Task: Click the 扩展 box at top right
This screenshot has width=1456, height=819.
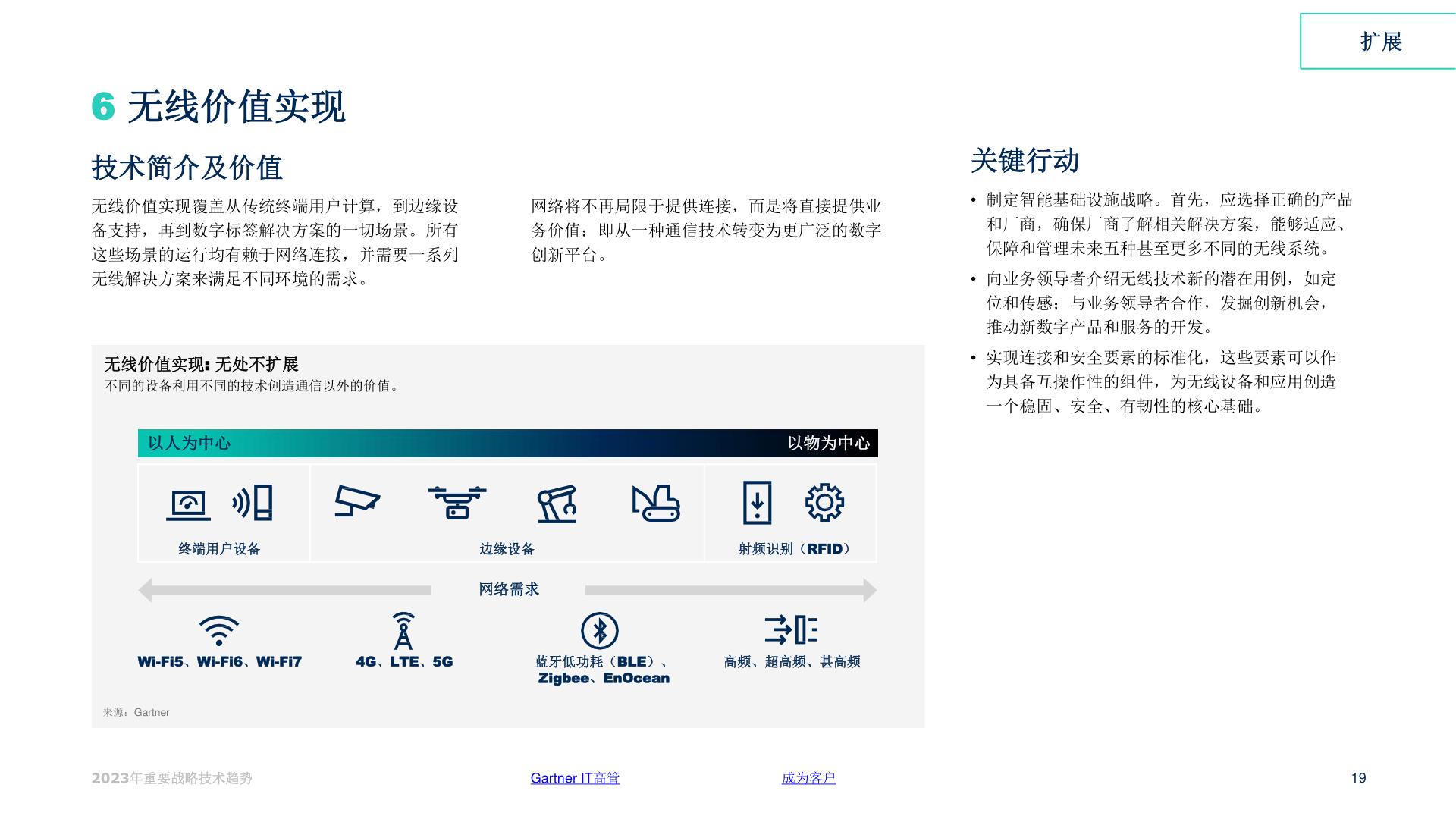Action: click(1379, 41)
